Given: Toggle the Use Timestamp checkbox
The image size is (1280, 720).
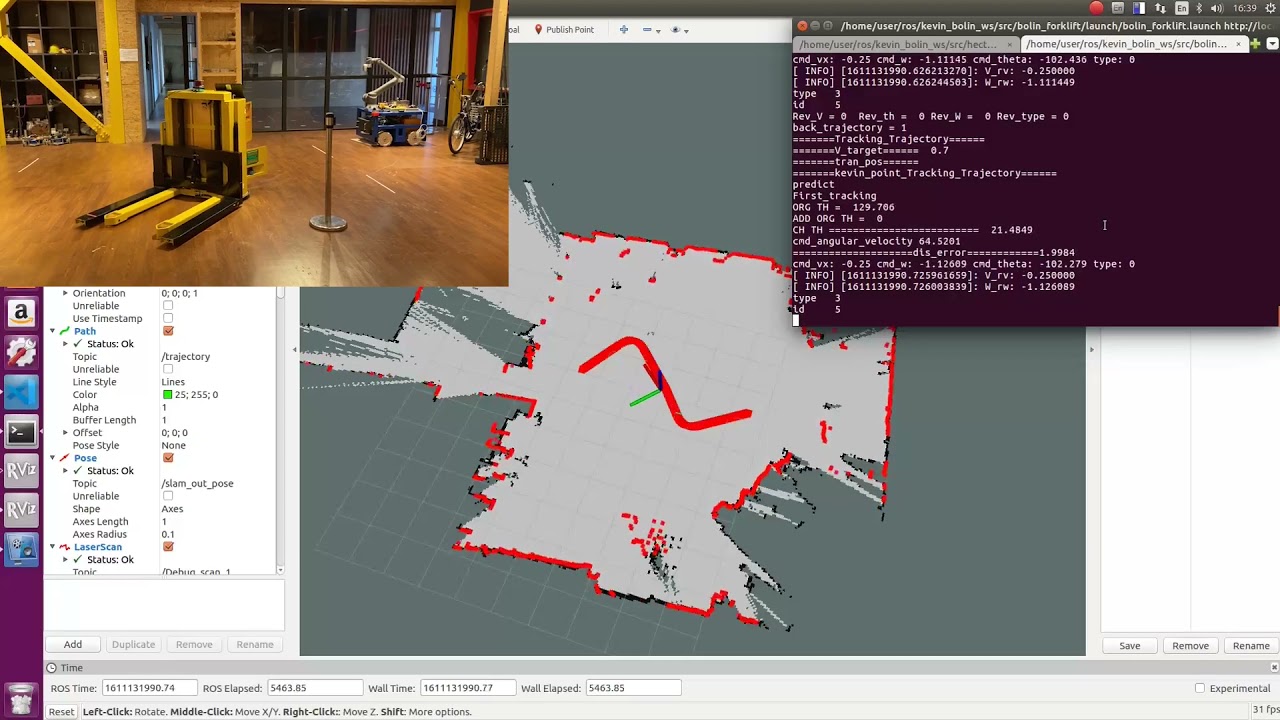Looking at the screenshot, I should click(x=168, y=318).
